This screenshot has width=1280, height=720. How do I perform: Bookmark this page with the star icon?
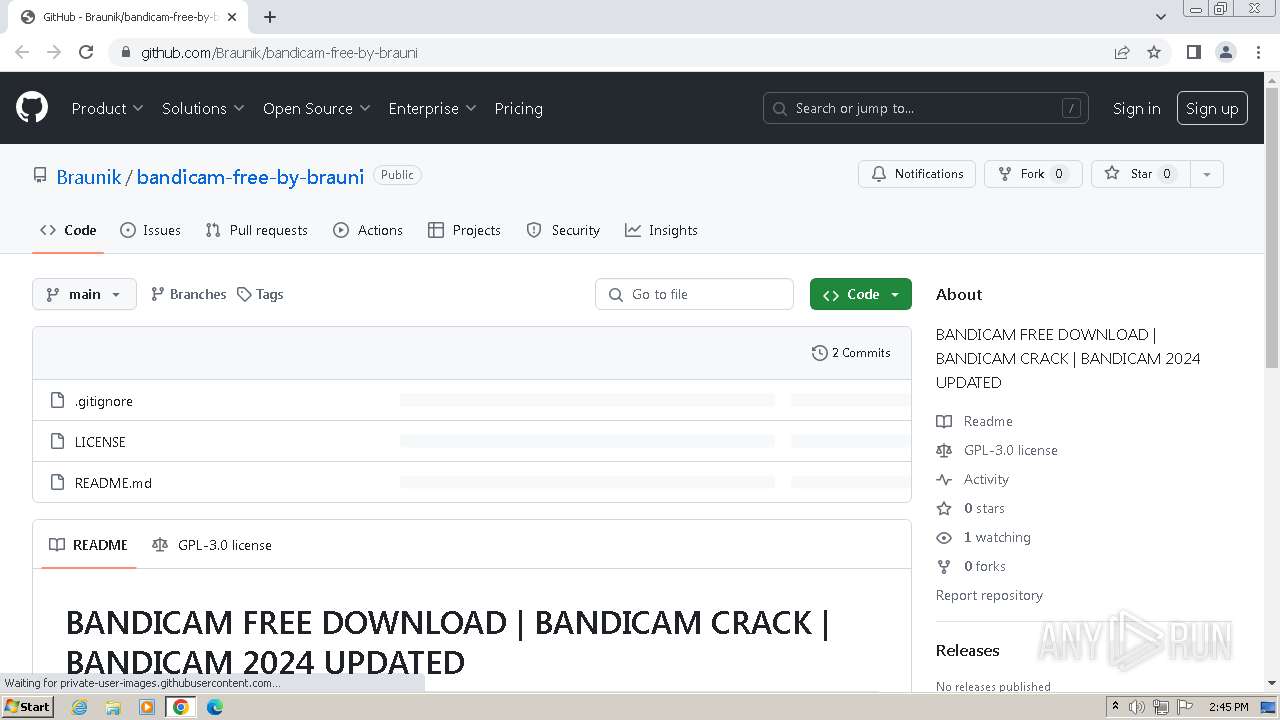[1154, 52]
